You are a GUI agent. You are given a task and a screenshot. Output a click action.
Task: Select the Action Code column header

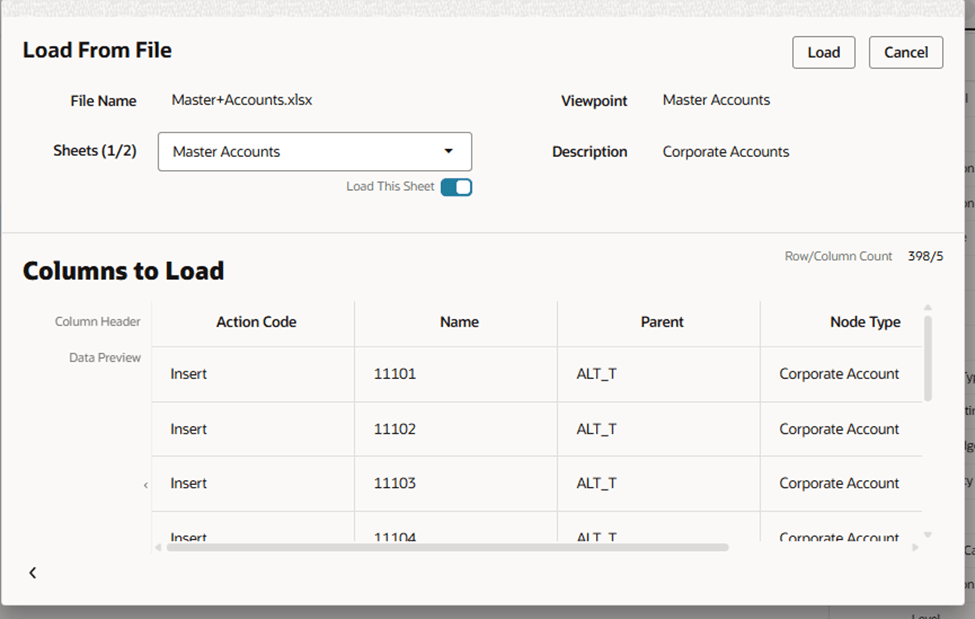click(x=256, y=322)
